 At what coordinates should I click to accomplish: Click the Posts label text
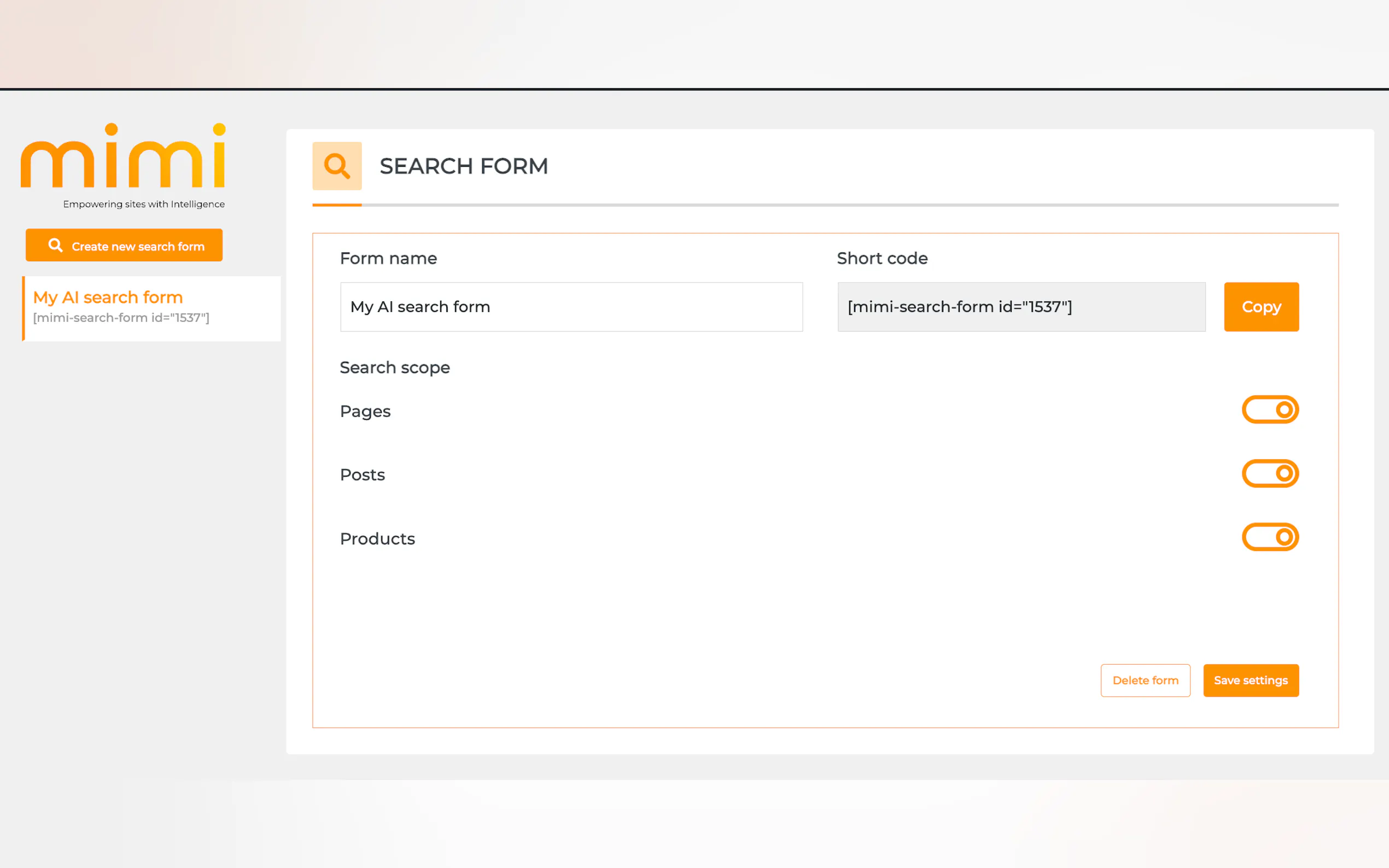363,476
